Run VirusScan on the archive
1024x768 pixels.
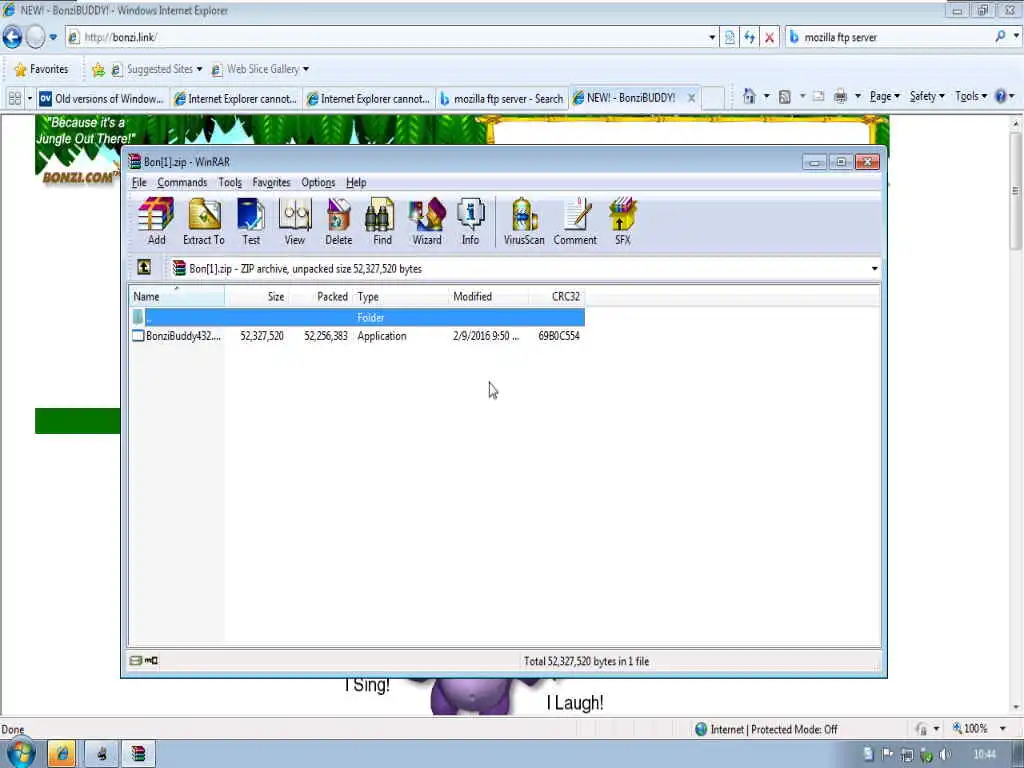coord(524,221)
